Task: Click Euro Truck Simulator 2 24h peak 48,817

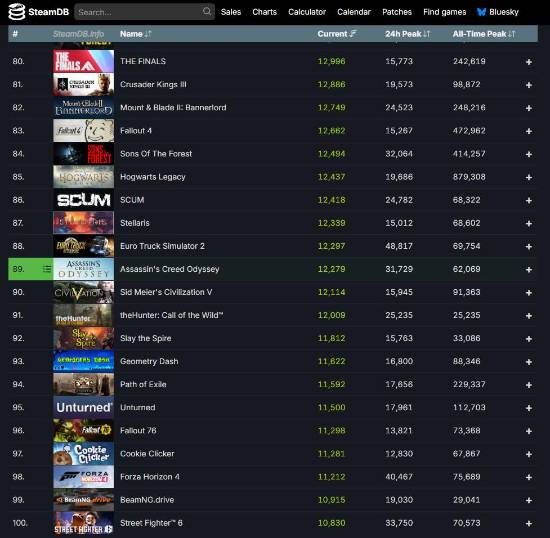Action: [399, 246]
